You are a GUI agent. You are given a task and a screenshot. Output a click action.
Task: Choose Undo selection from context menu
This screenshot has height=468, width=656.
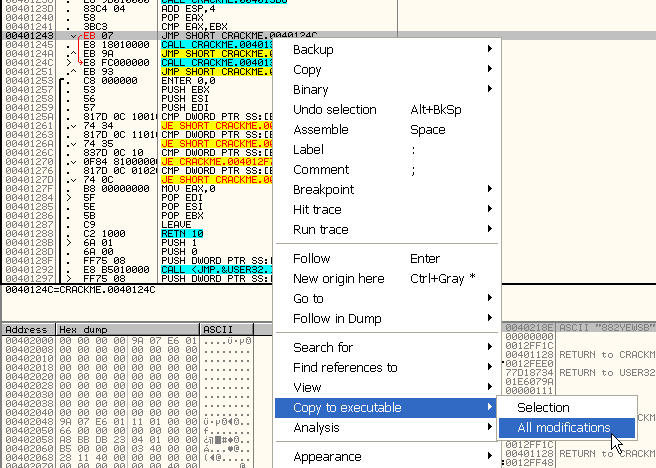coord(335,110)
